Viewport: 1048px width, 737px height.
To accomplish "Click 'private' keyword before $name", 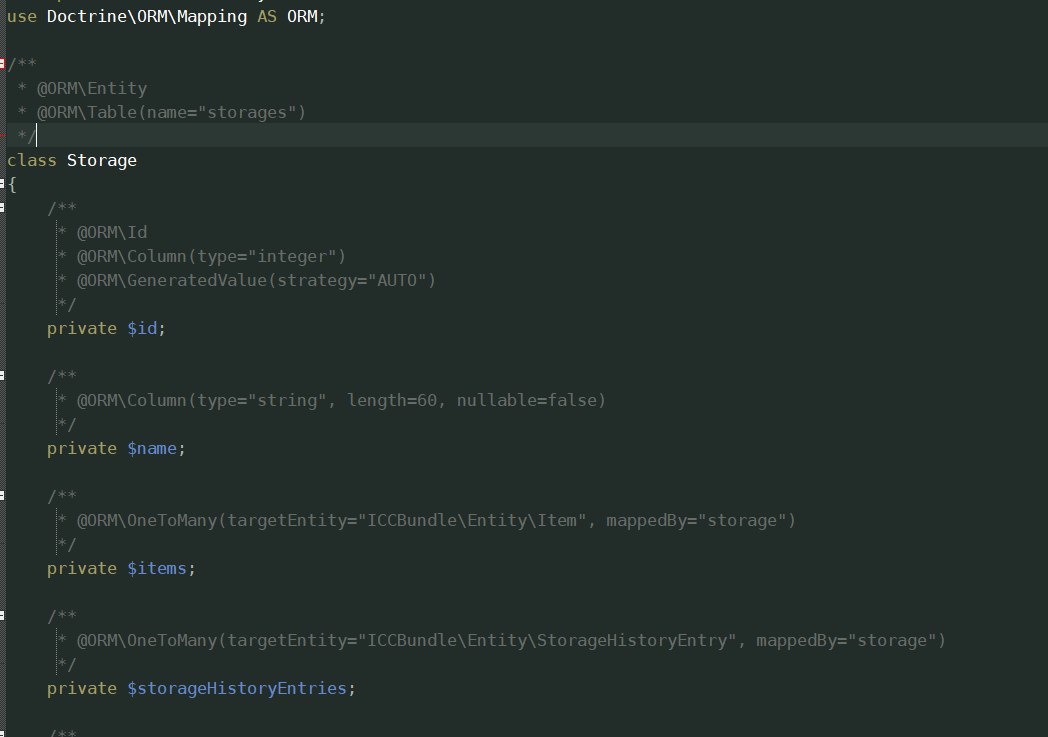I will 82,448.
